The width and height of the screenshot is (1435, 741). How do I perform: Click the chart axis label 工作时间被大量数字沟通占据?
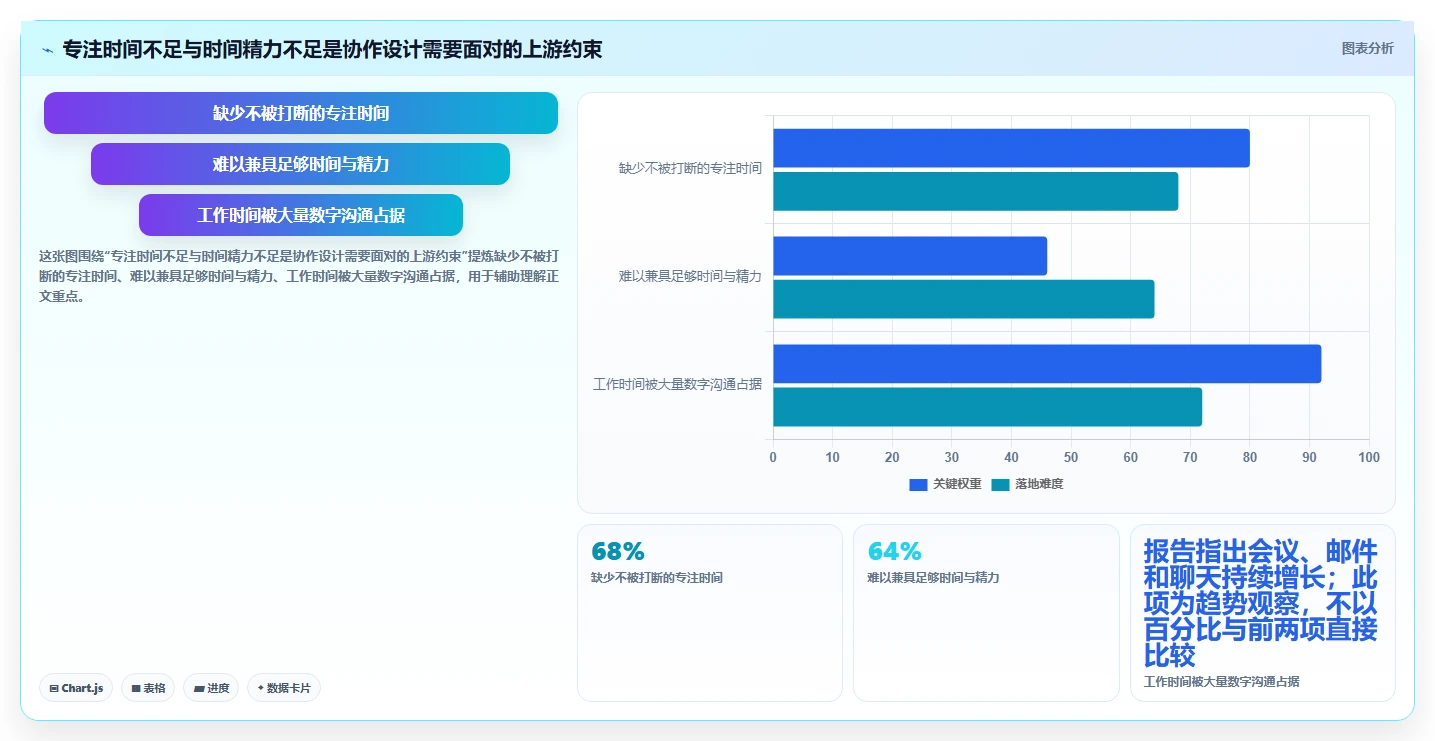[x=677, y=384]
